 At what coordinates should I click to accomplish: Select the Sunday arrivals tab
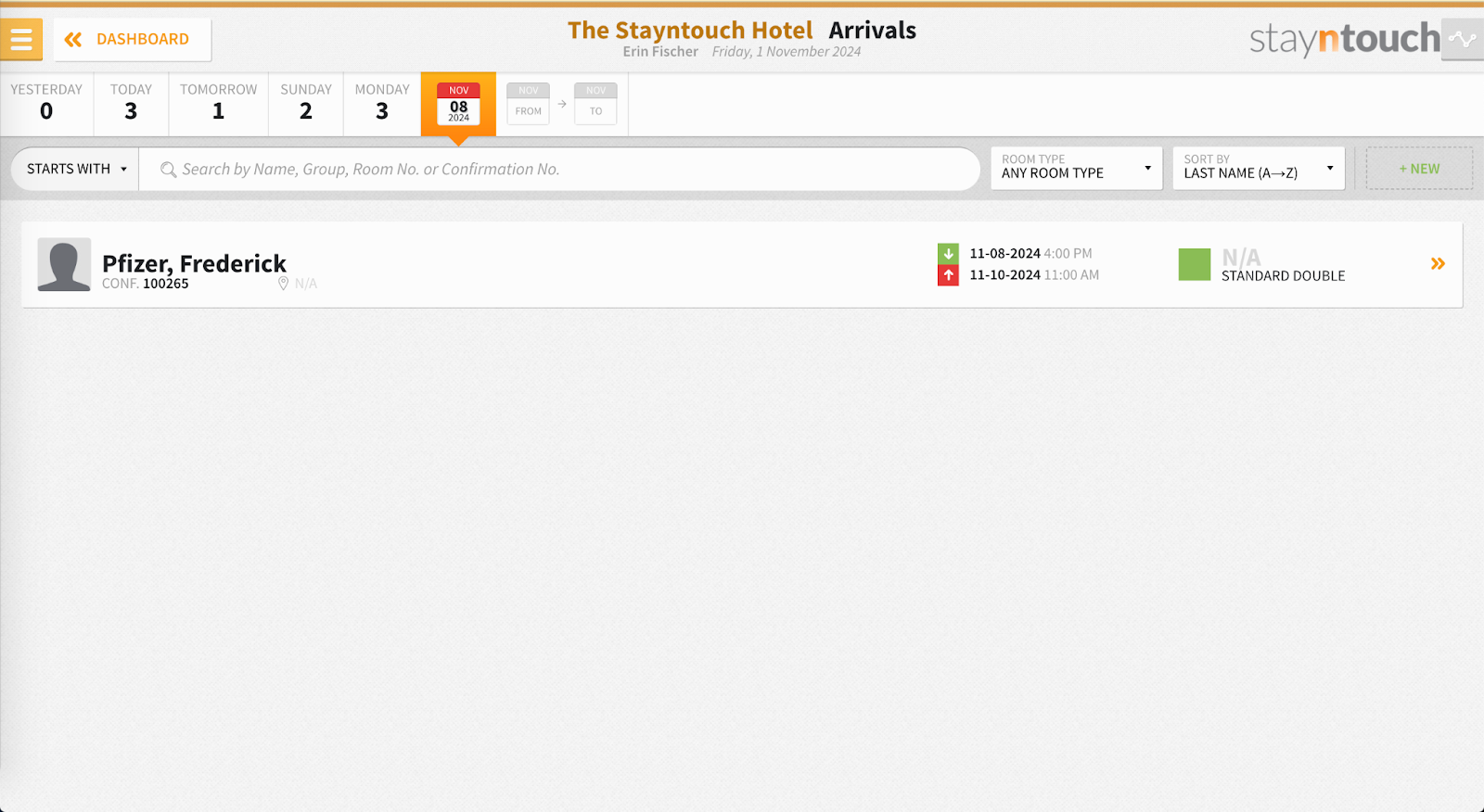[x=306, y=104]
